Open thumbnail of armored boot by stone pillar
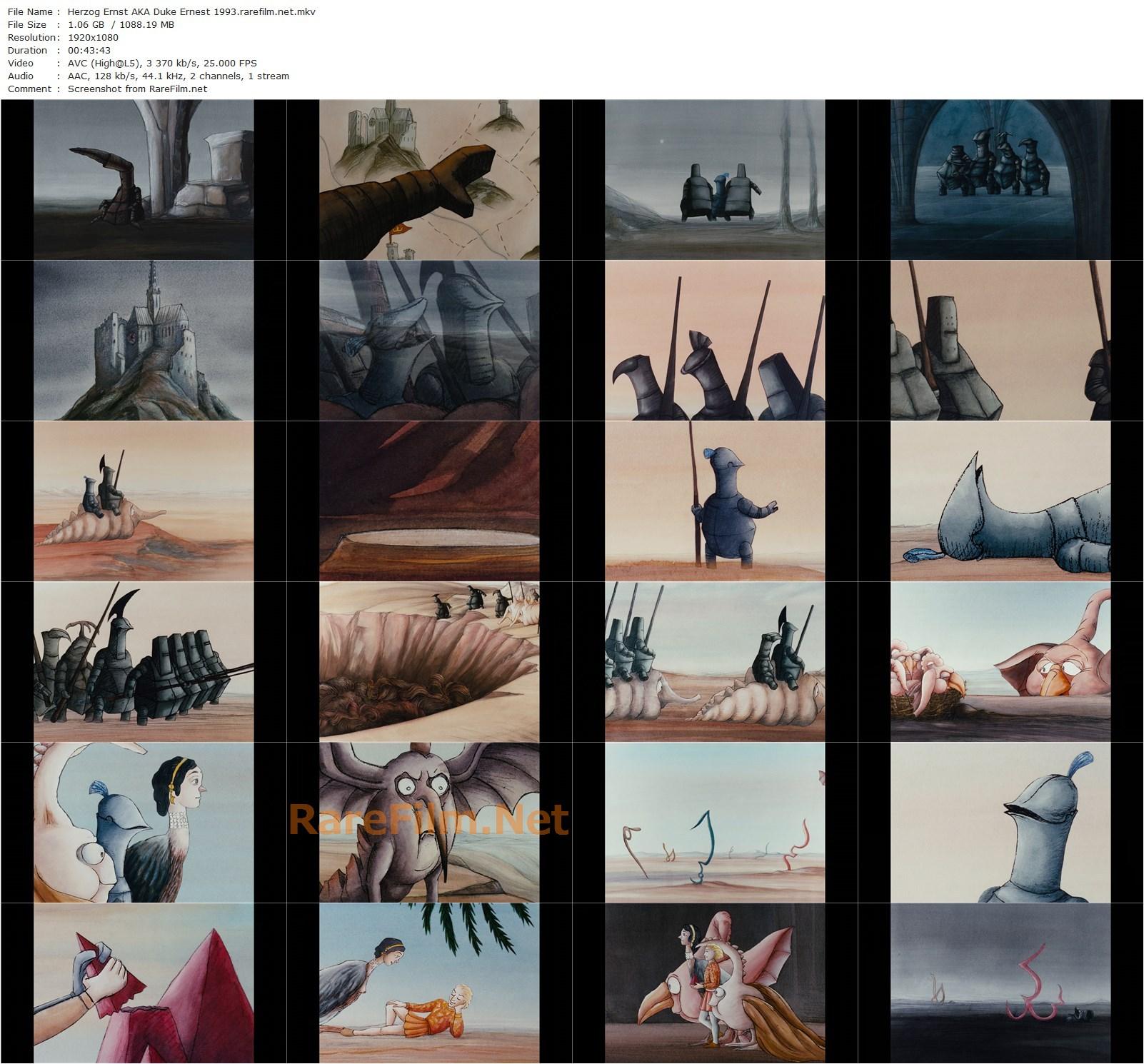The image size is (1144, 1064). pos(144,179)
